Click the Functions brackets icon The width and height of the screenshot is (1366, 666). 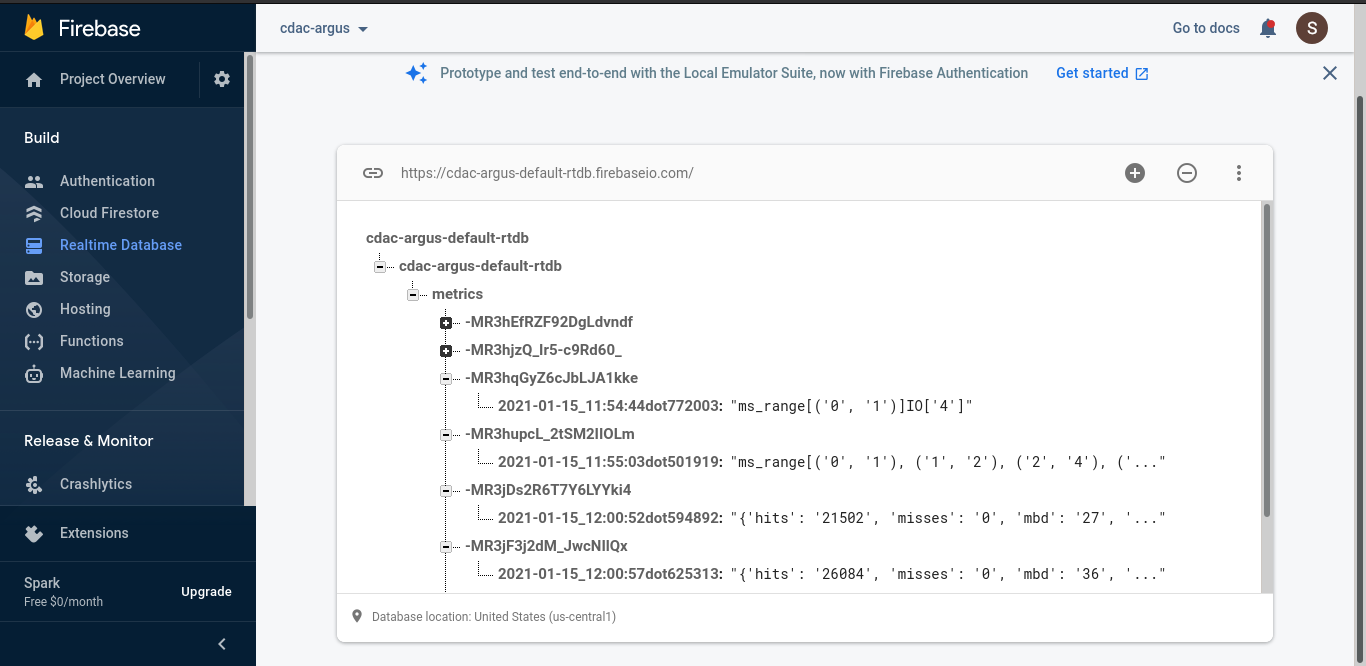pos(34,342)
